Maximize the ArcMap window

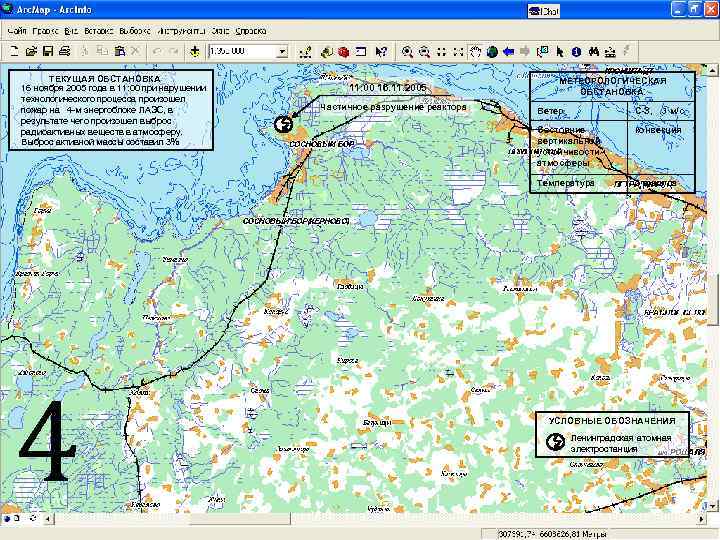[x=694, y=10]
